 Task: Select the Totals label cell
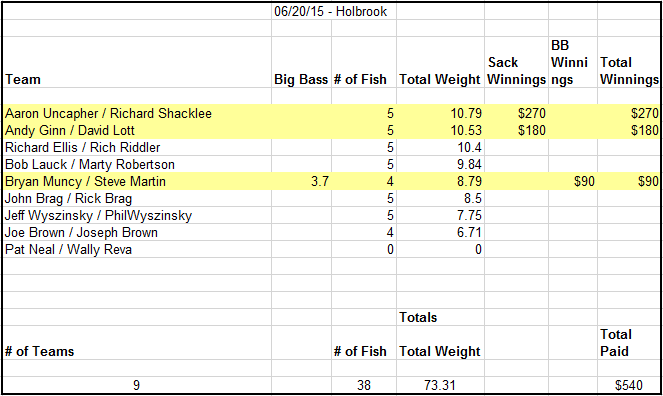pos(440,317)
